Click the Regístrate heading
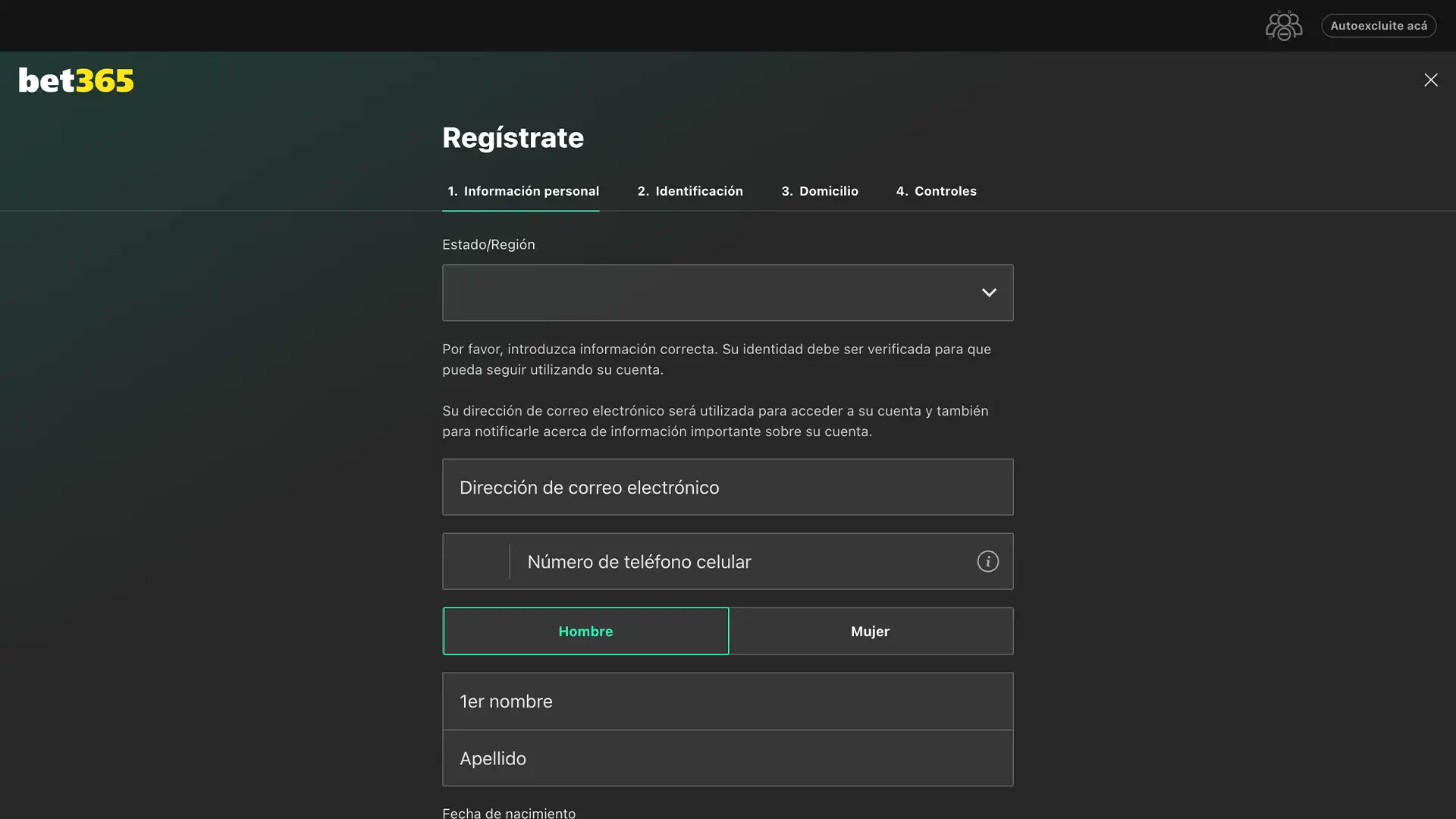Image resolution: width=1456 pixels, height=819 pixels. pos(513,137)
